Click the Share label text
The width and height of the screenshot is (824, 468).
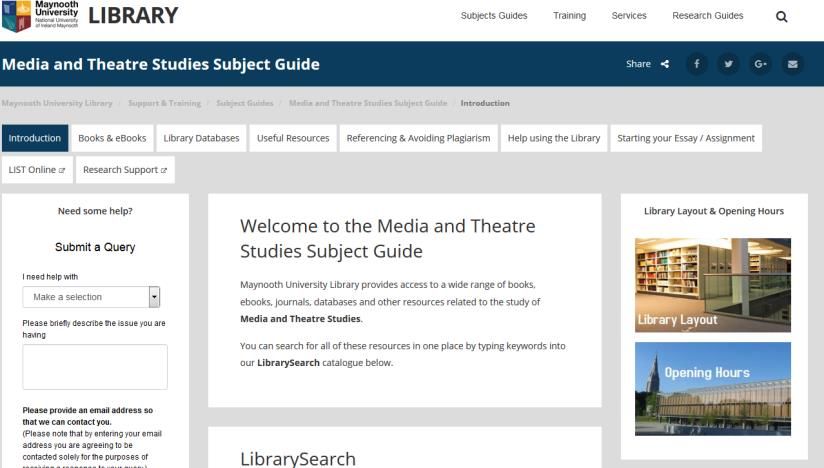[638, 64]
